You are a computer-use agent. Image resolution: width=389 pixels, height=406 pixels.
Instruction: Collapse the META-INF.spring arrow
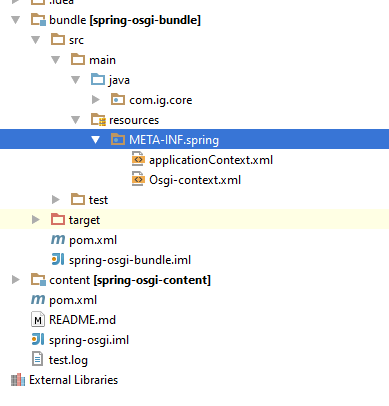coord(96,140)
